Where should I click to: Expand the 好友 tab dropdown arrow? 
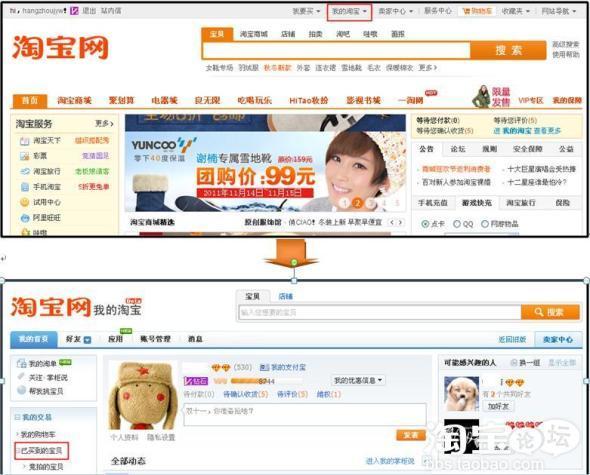pyautogui.click(x=87, y=340)
